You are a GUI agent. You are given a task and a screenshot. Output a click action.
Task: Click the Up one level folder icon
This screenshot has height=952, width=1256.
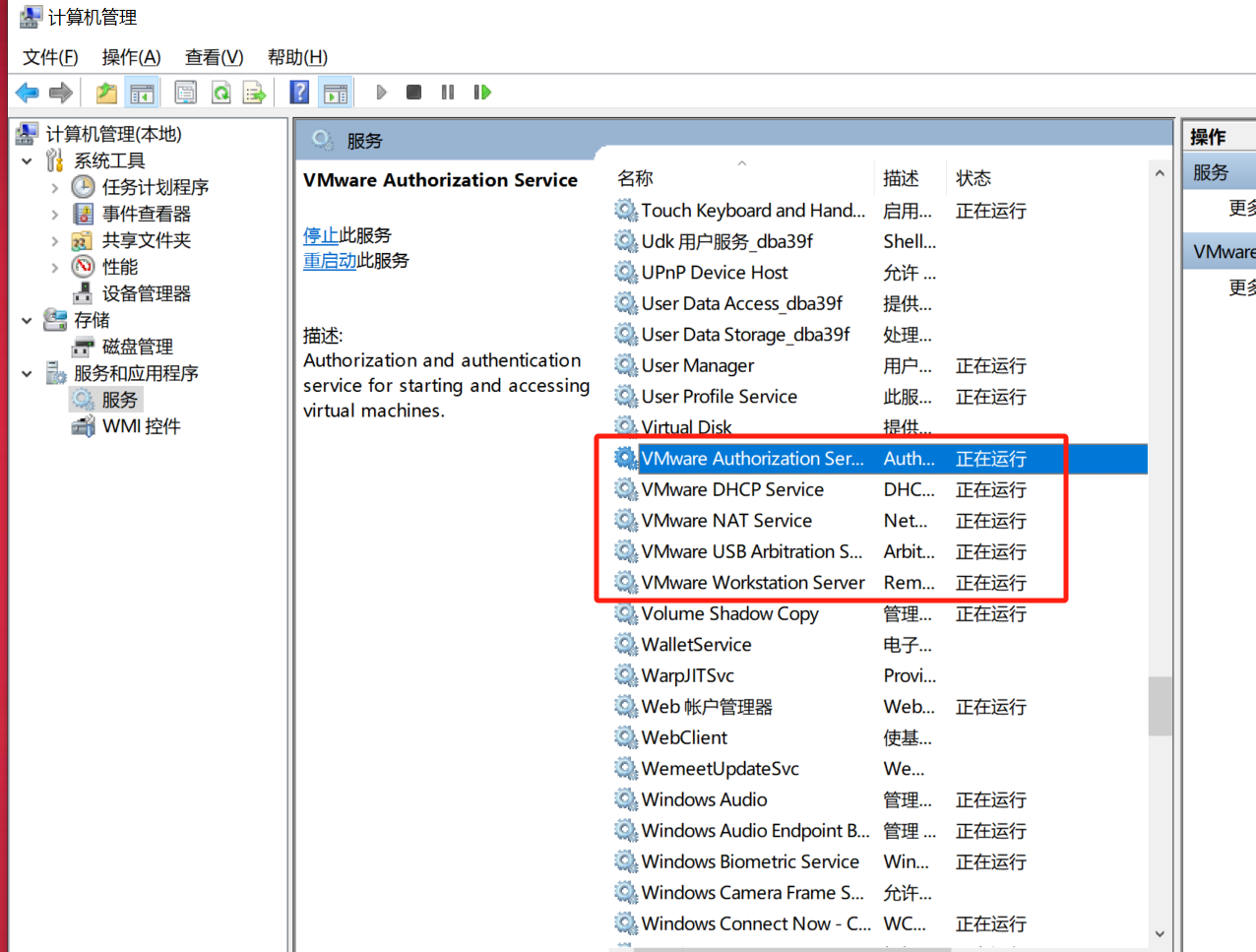point(106,93)
